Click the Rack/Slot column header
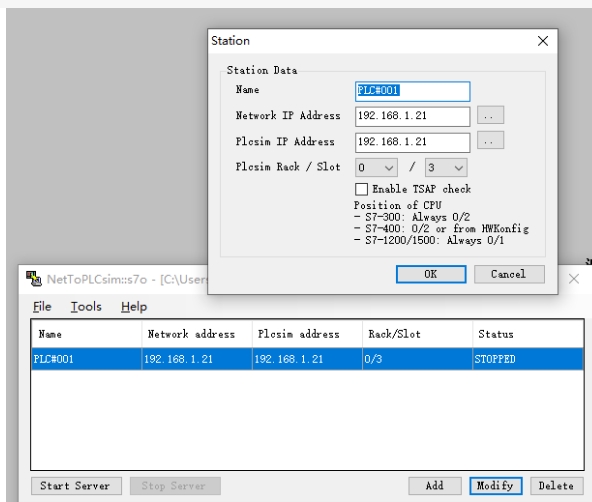 (418, 334)
